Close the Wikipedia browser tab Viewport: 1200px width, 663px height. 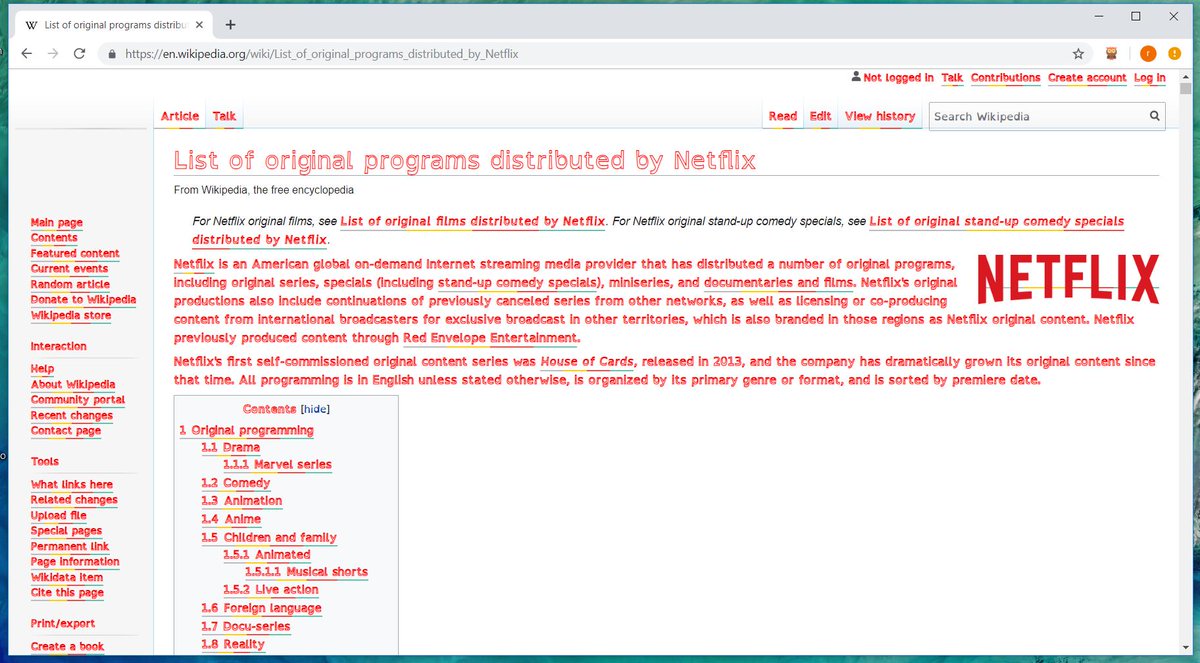201,24
